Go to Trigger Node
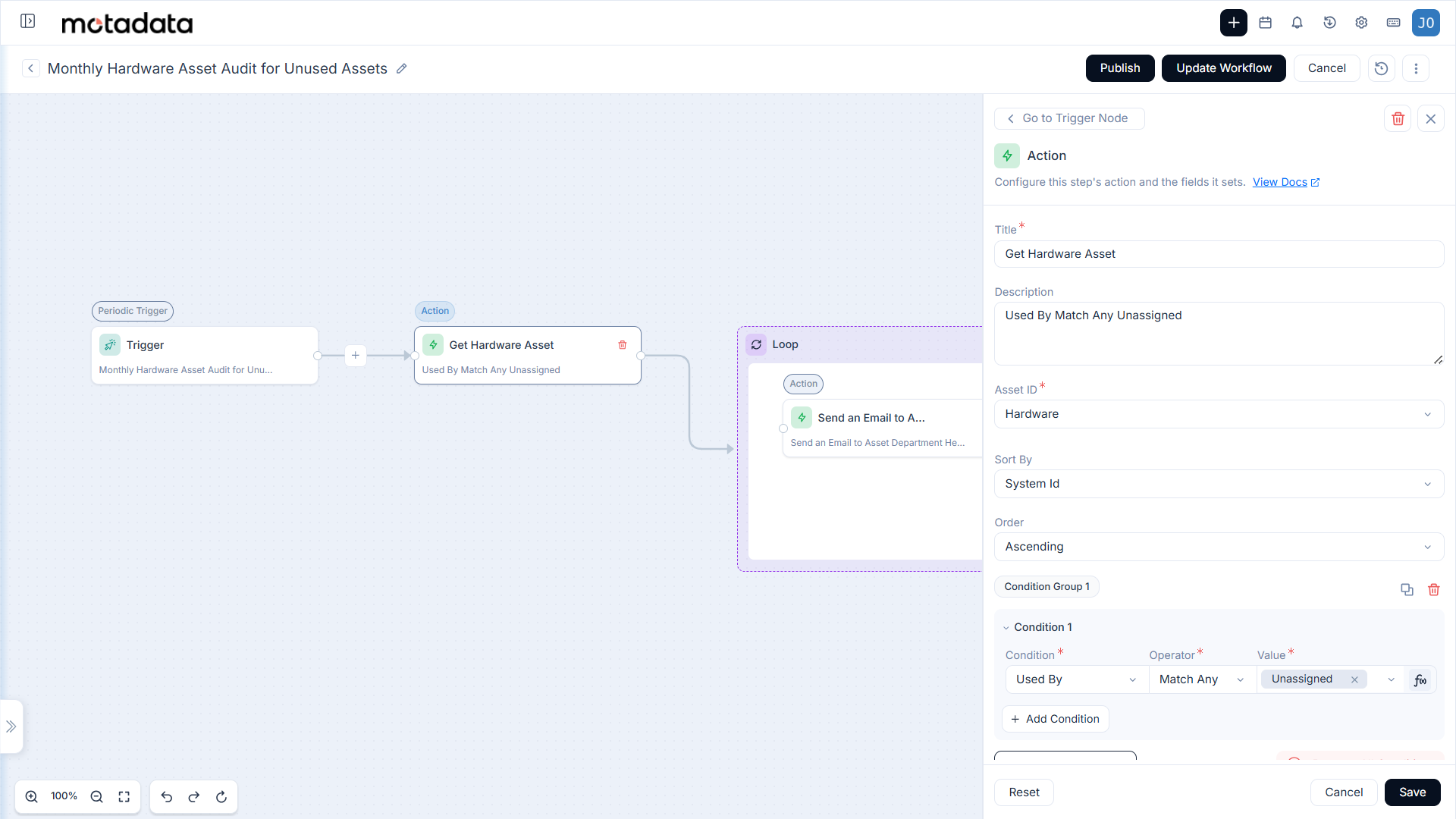This screenshot has width=1456, height=819. (1069, 118)
